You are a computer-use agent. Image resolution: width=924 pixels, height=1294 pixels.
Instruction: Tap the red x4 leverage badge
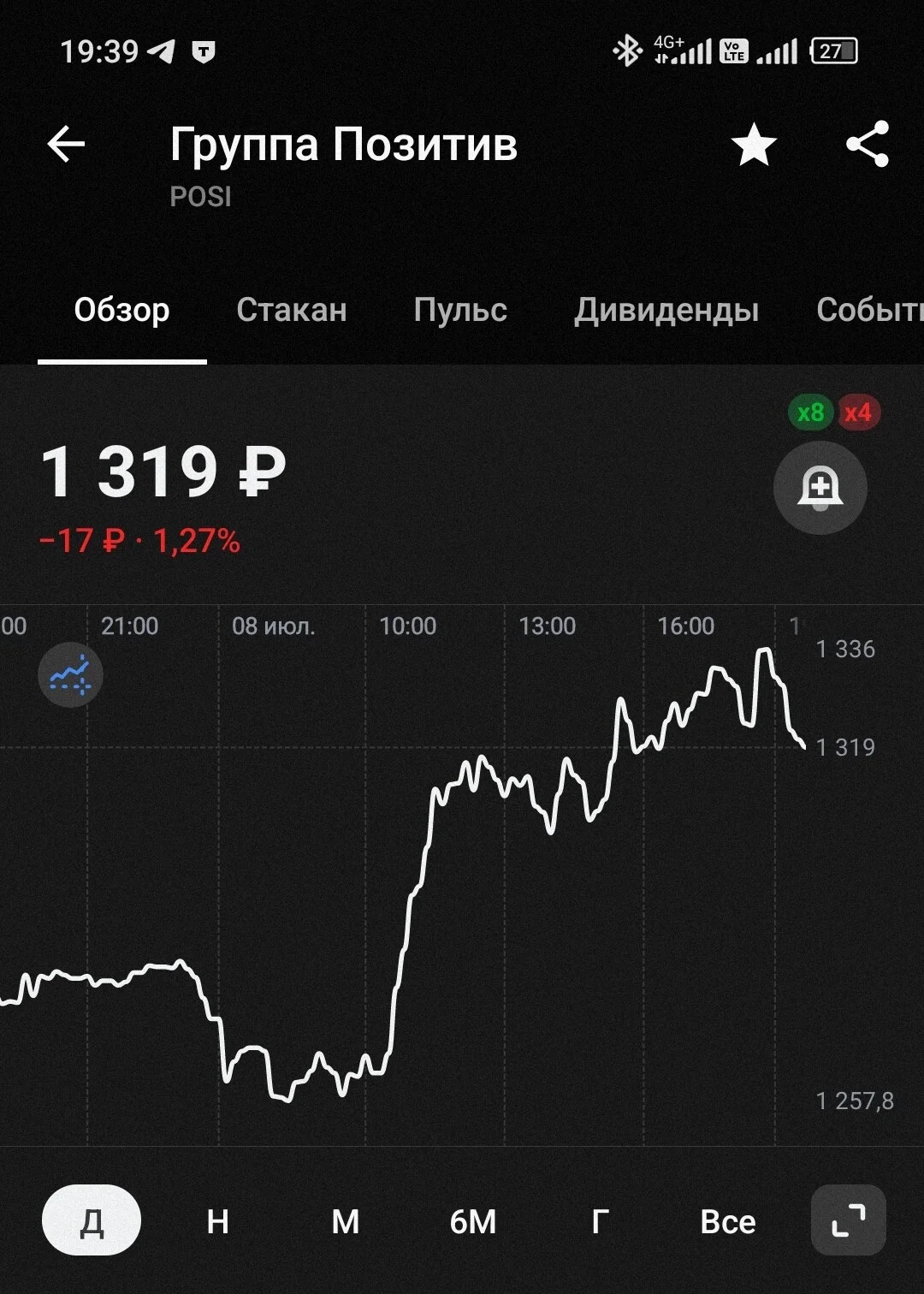pyautogui.click(x=857, y=413)
